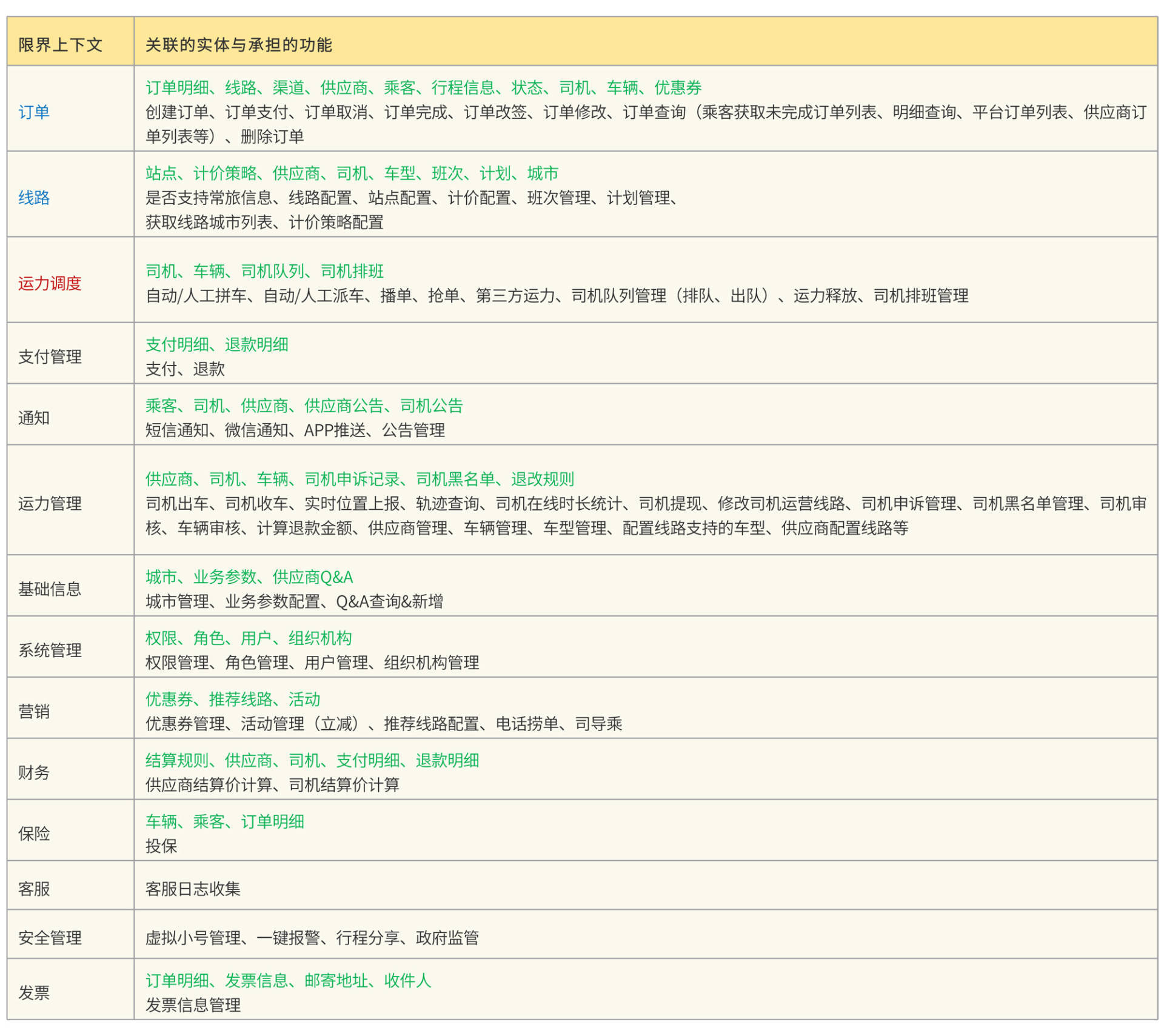Click the 虚拟小号管理 text in 安全管理 row
This screenshot has width=1164, height=1036.
coord(193,938)
